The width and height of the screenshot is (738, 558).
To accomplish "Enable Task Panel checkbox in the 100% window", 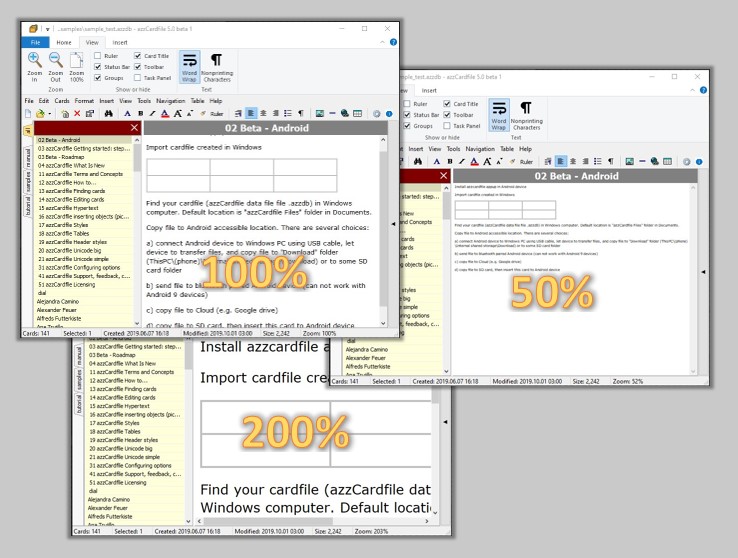I will click(x=137, y=78).
